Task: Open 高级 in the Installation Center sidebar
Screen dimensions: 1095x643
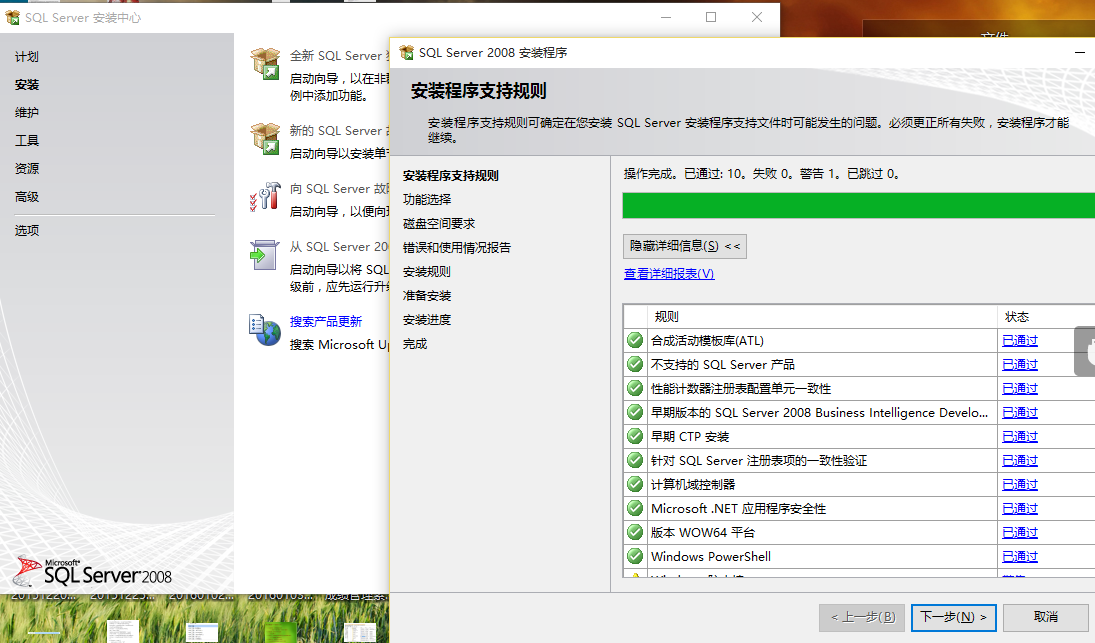Action: click(x=27, y=197)
